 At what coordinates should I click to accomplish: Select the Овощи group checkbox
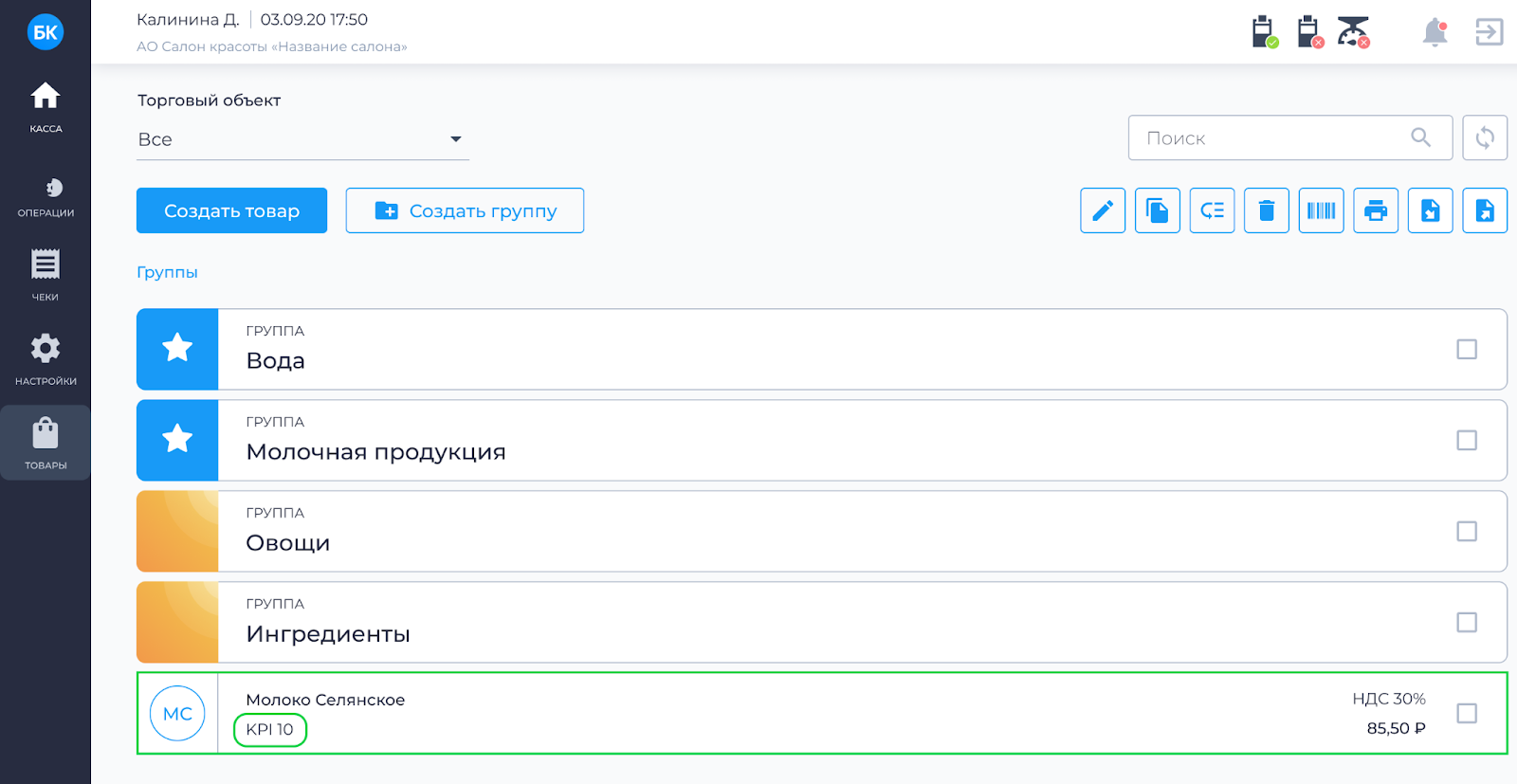tap(1467, 532)
